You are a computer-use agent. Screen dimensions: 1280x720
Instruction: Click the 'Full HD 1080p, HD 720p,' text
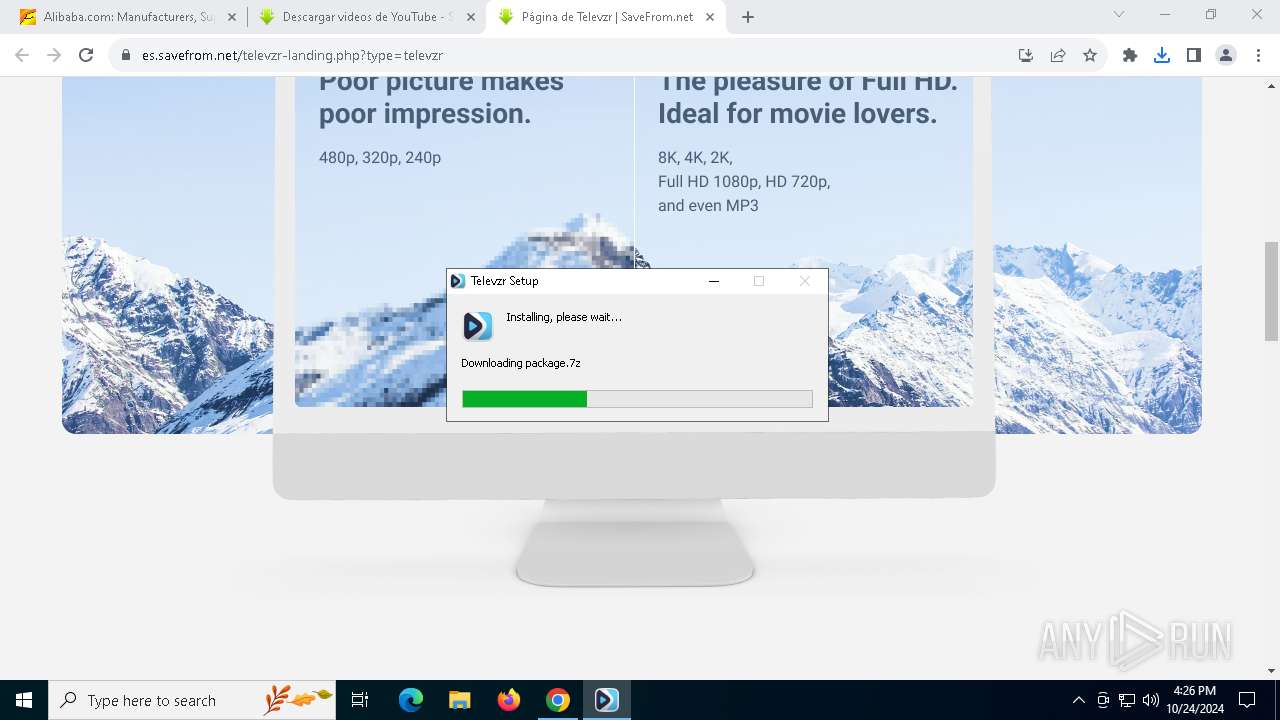point(744,182)
